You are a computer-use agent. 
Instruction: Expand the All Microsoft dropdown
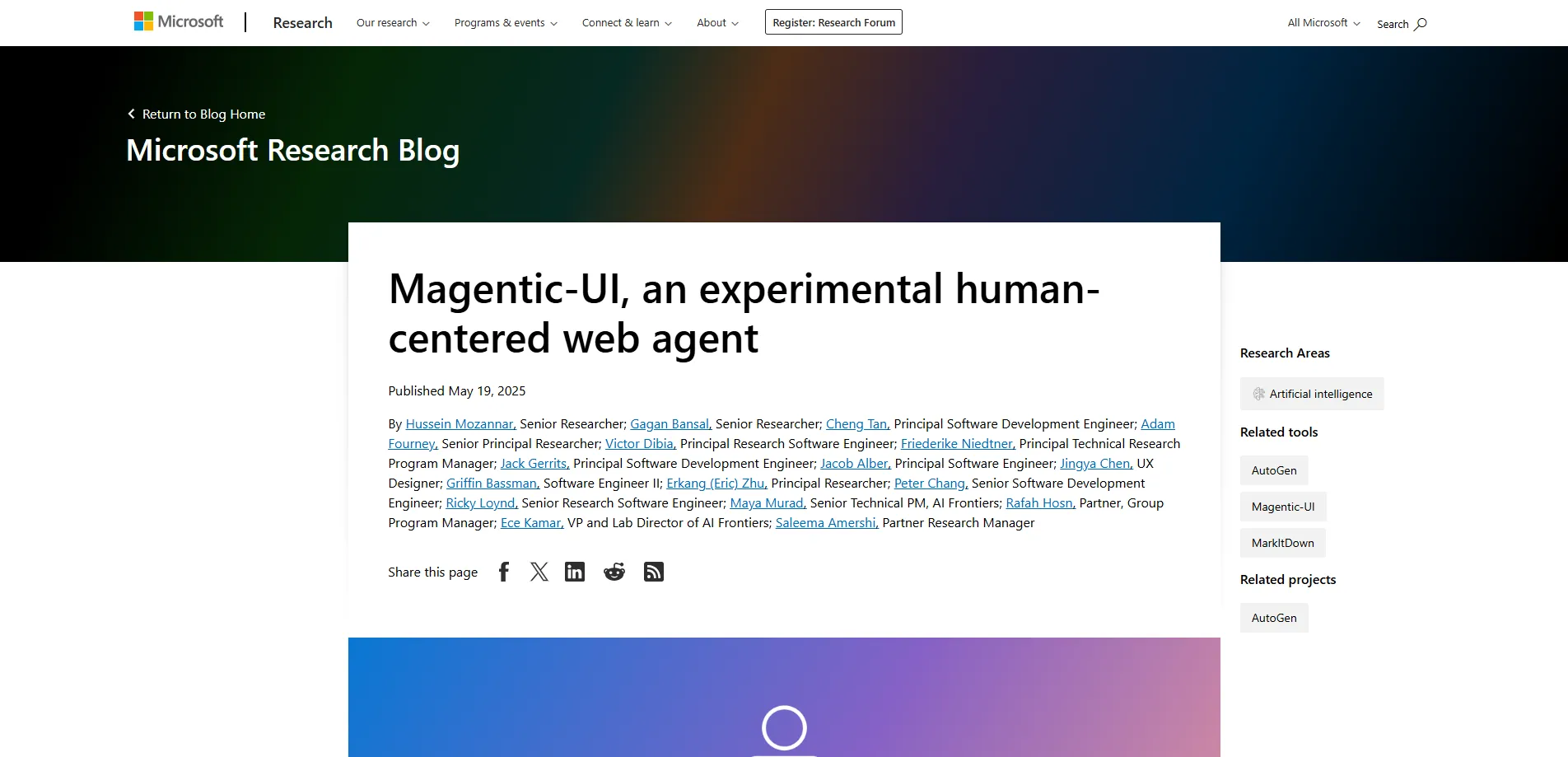tap(1322, 22)
